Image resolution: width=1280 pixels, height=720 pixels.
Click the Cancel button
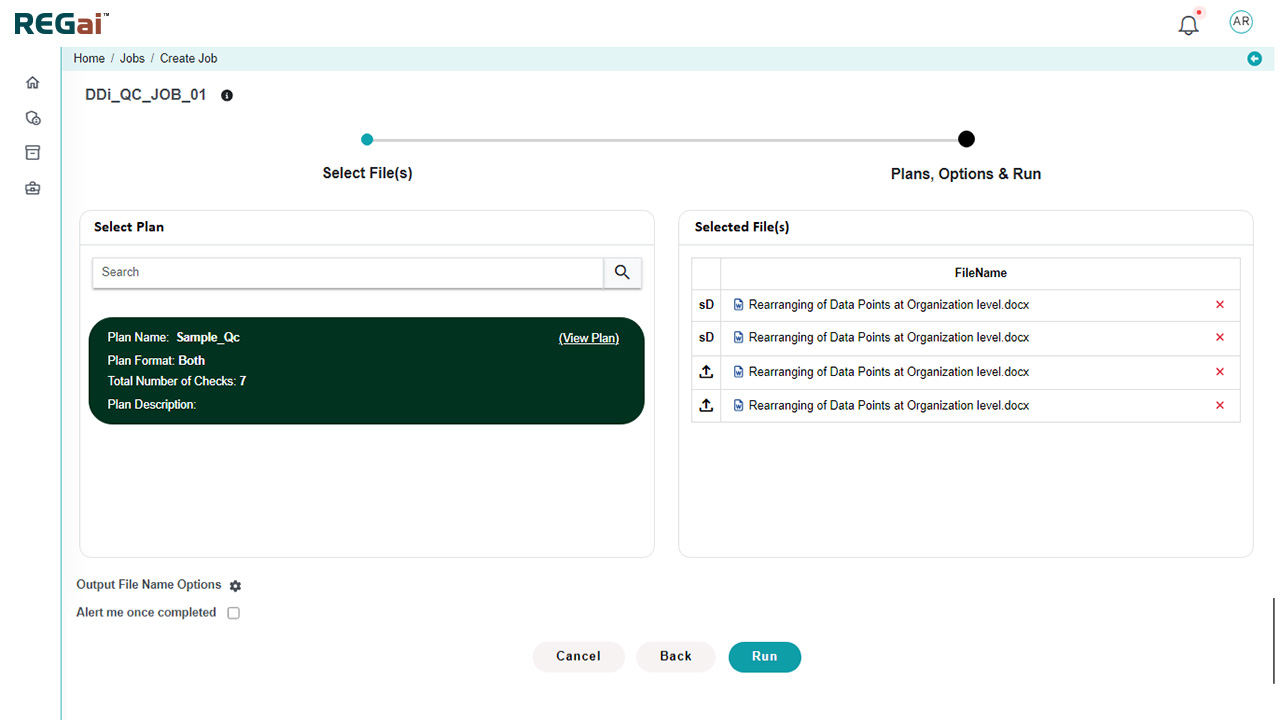pyautogui.click(x=578, y=656)
